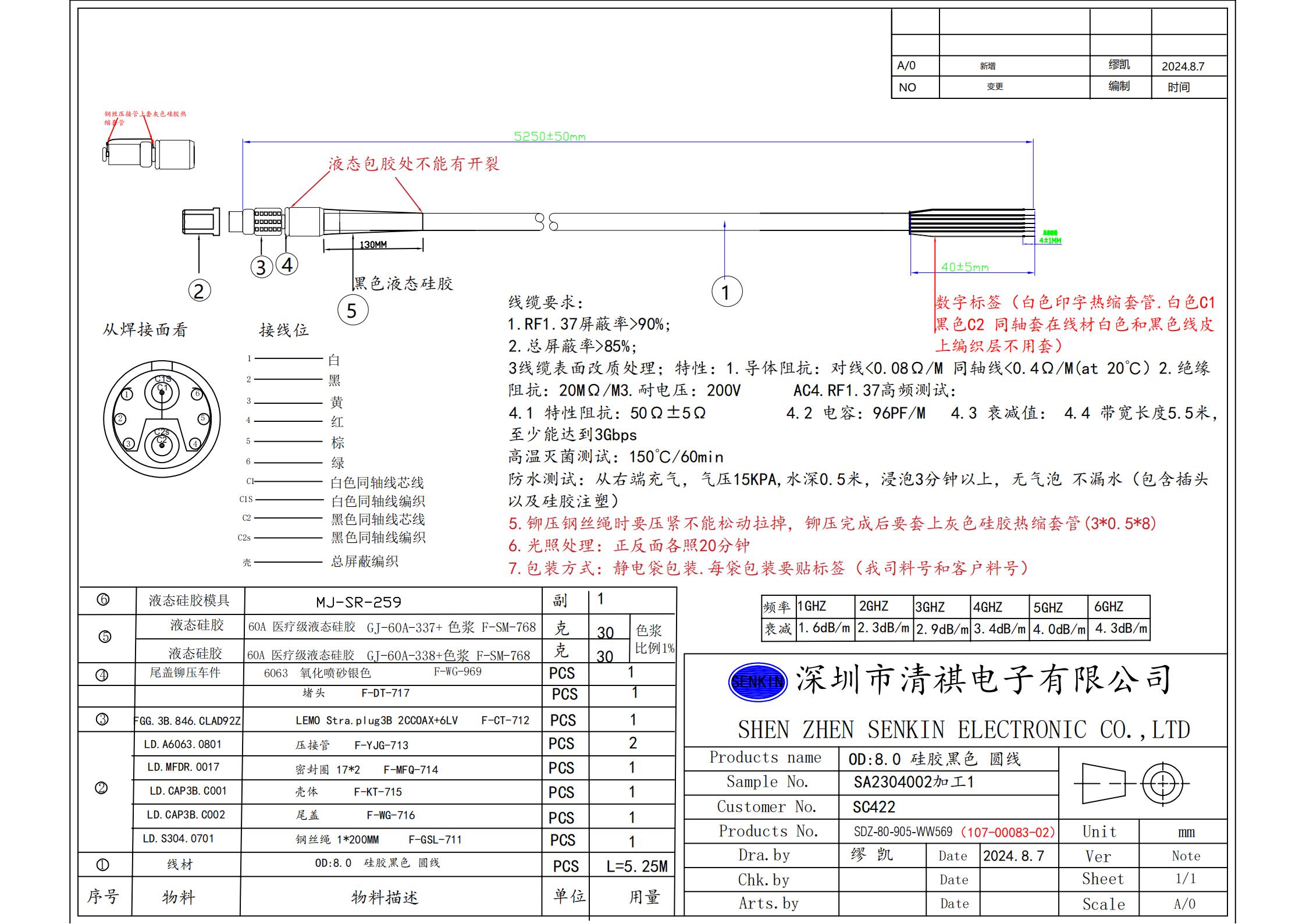The height and width of the screenshot is (924, 1306).
Task: Click the 5250±50mm length dimension text
Action: (x=549, y=137)
